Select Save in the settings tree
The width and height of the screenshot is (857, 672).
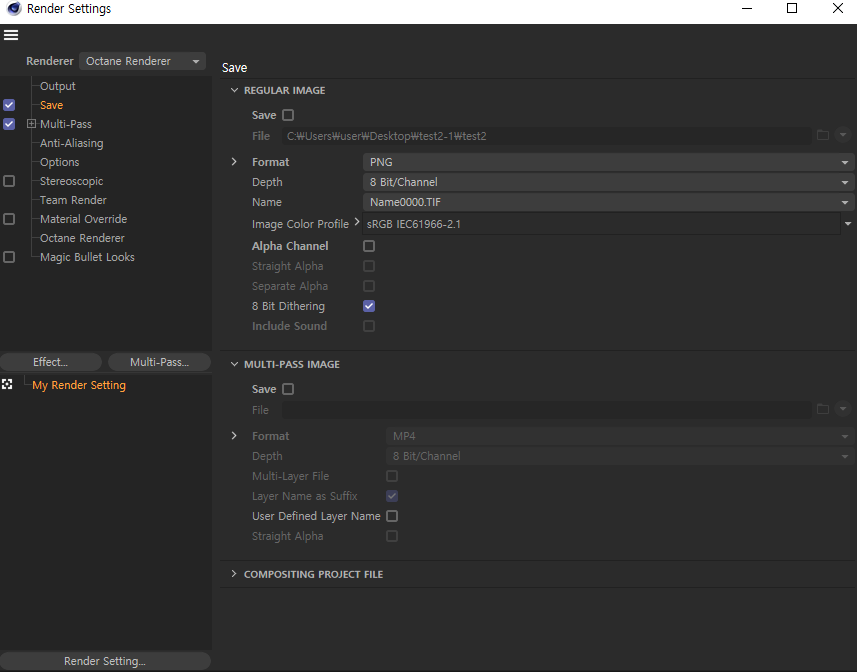(x=51, y=105)
